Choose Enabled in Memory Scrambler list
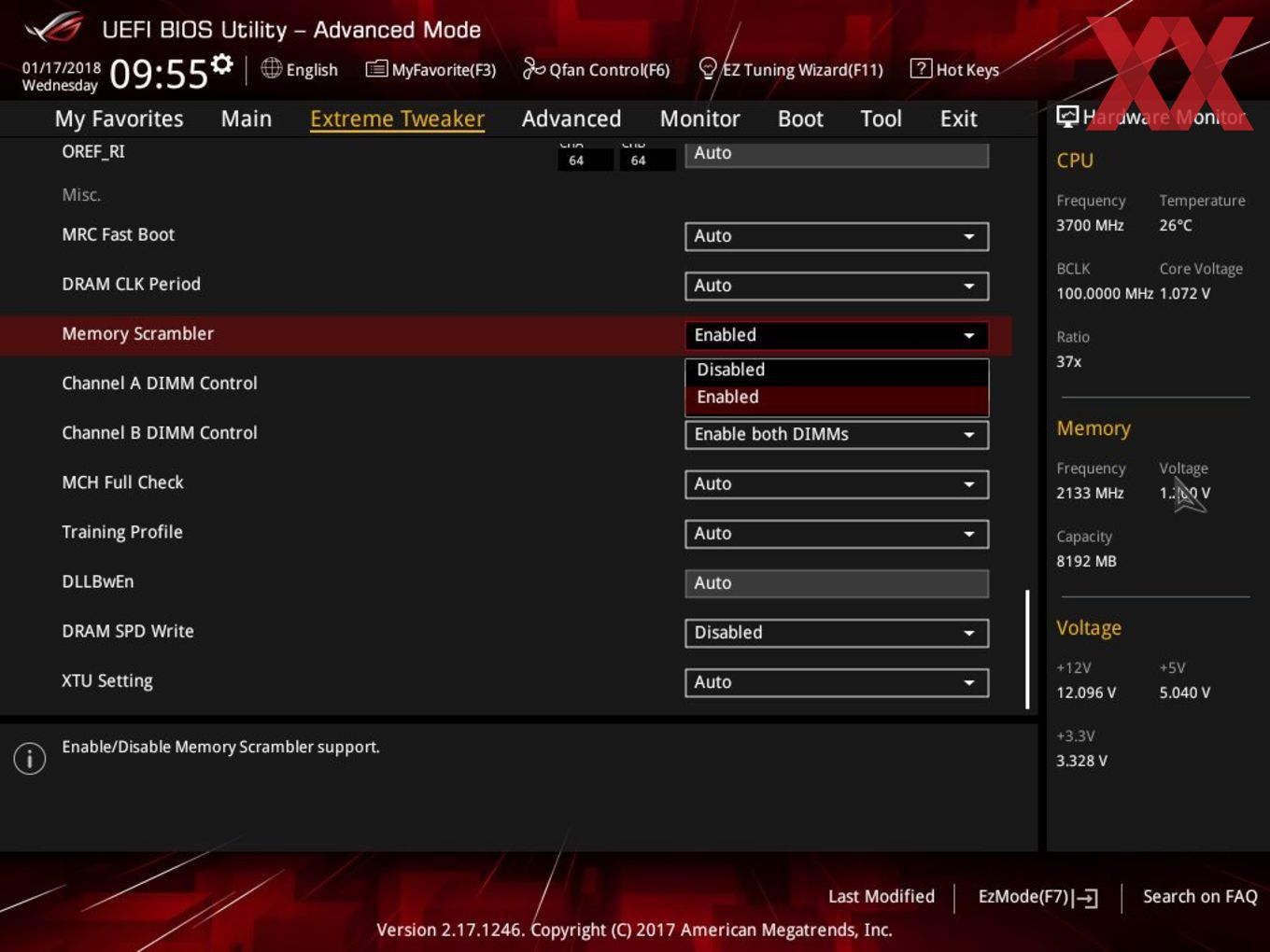 point(837,398)
